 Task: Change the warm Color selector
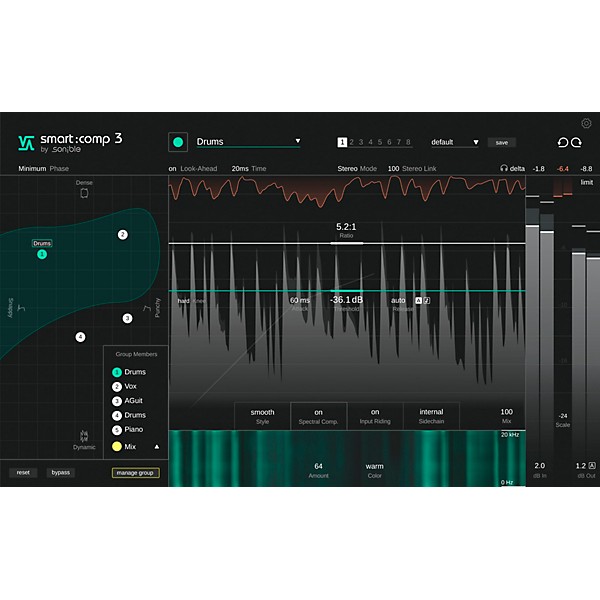click(x=374, y=470)
